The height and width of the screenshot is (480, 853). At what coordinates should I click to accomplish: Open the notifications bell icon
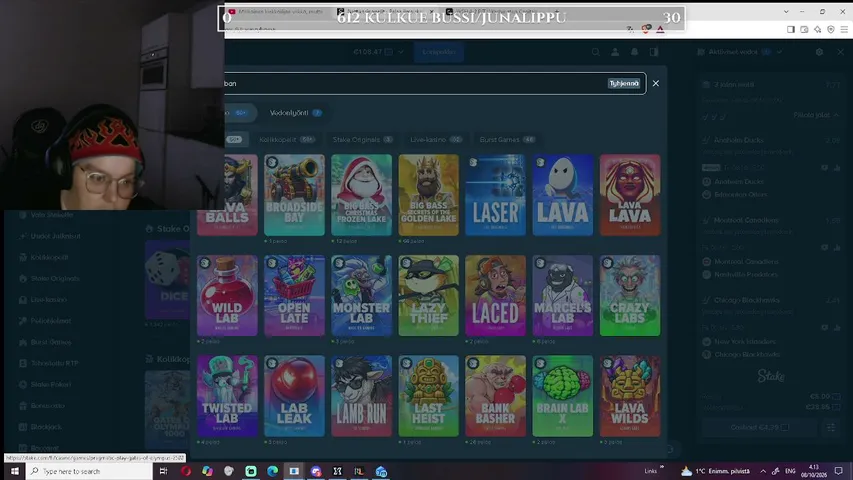[634, 52]
